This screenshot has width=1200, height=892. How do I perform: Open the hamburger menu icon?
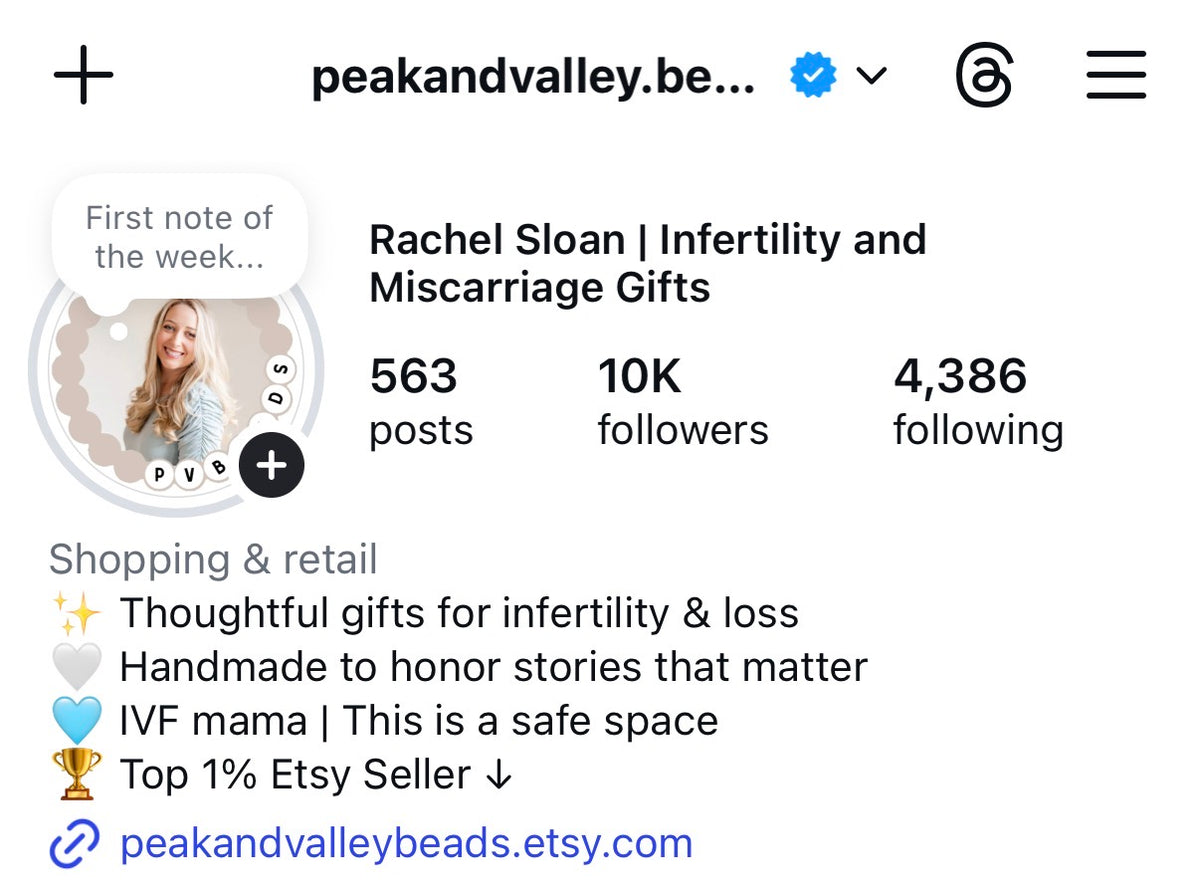(x=1116, y=76)
